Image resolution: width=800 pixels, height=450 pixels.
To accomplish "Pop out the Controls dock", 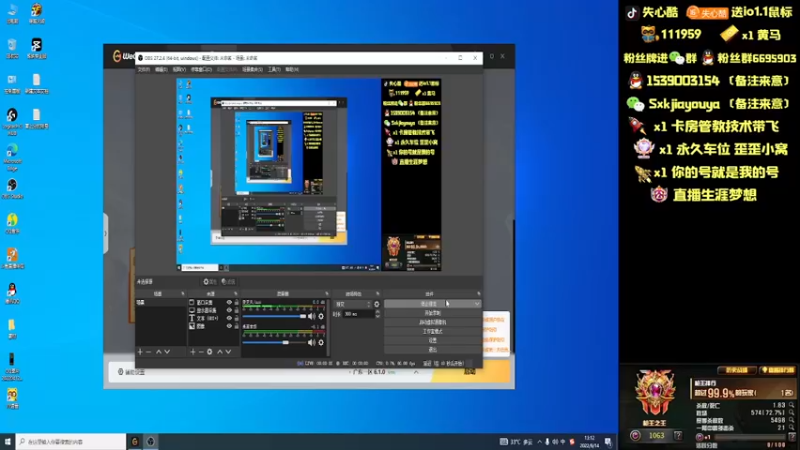I will [x=479, y=294].
